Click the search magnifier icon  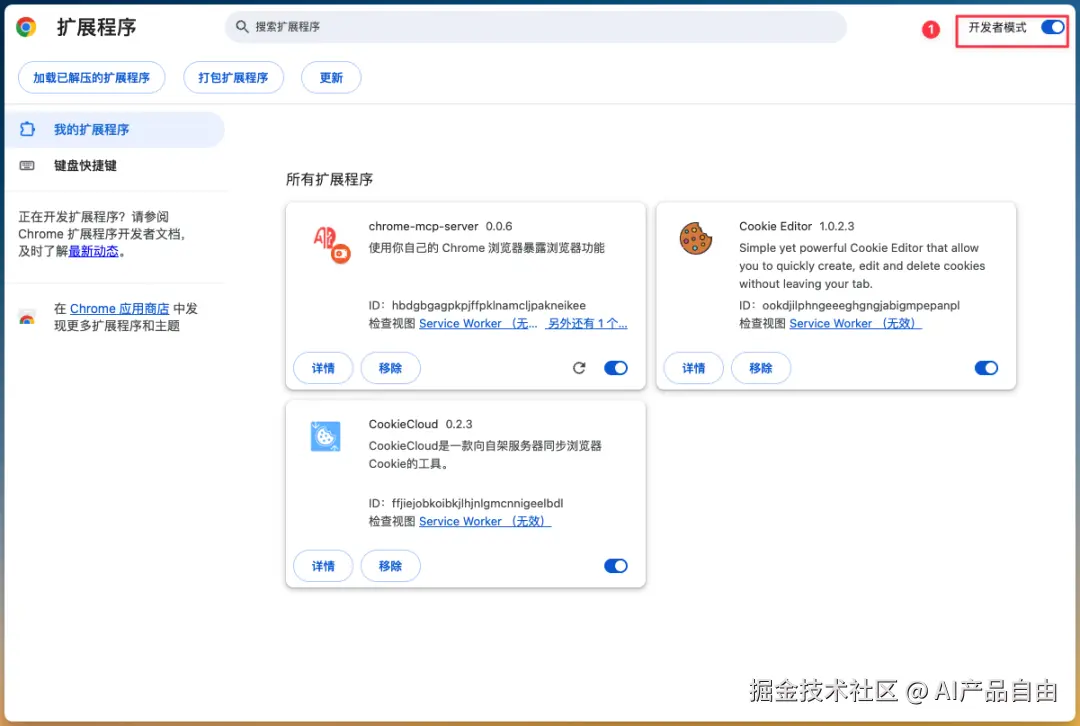coord(242,27)
